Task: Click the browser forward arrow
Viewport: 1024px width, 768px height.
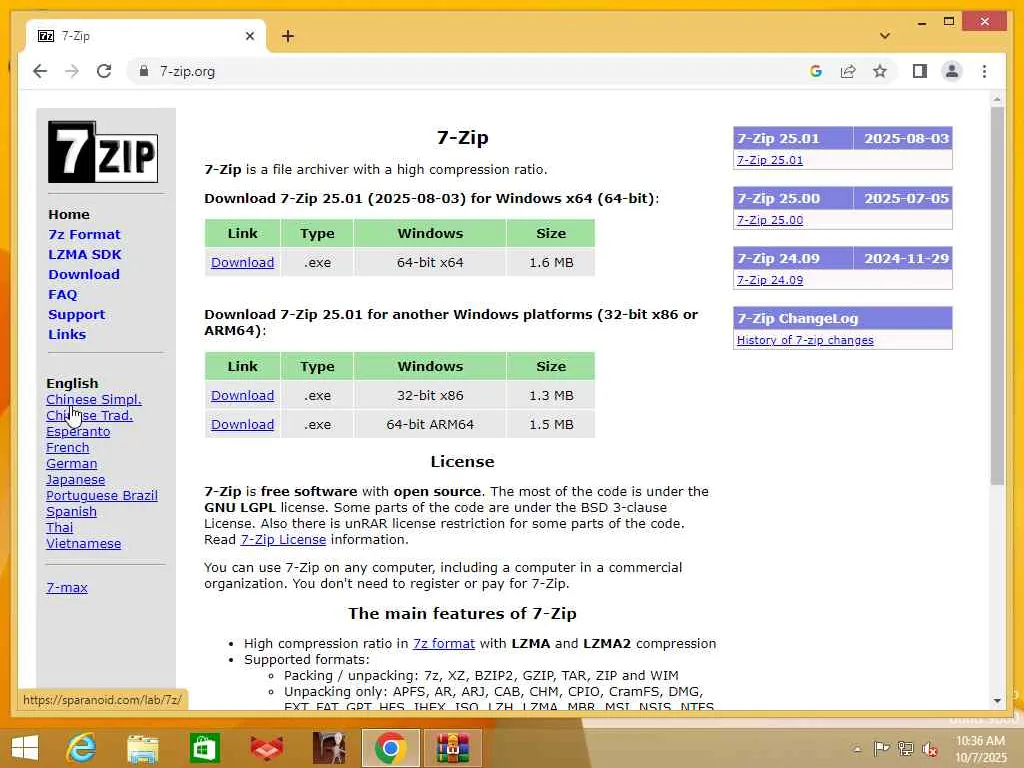Action: coord(72,71)
